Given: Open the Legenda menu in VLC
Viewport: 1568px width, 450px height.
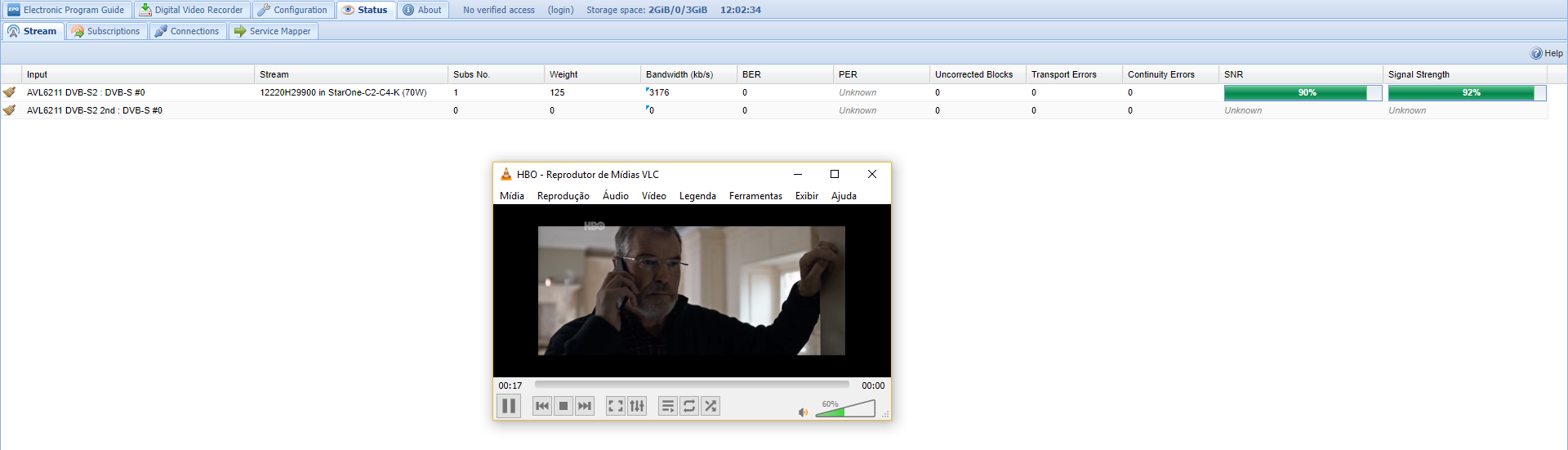Looking at the screenshot, I should tap(697, 196).
